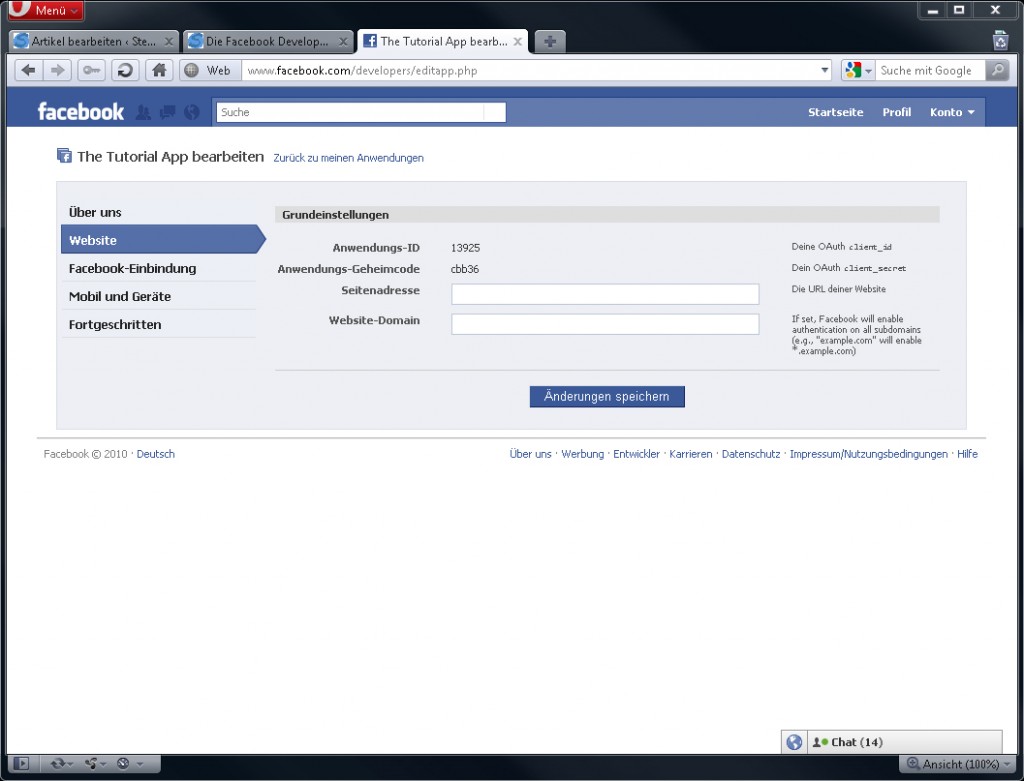The width and height of the screenshot is (1024, 781).
Task: Open the Web security info badge
Action: point(210,71)
